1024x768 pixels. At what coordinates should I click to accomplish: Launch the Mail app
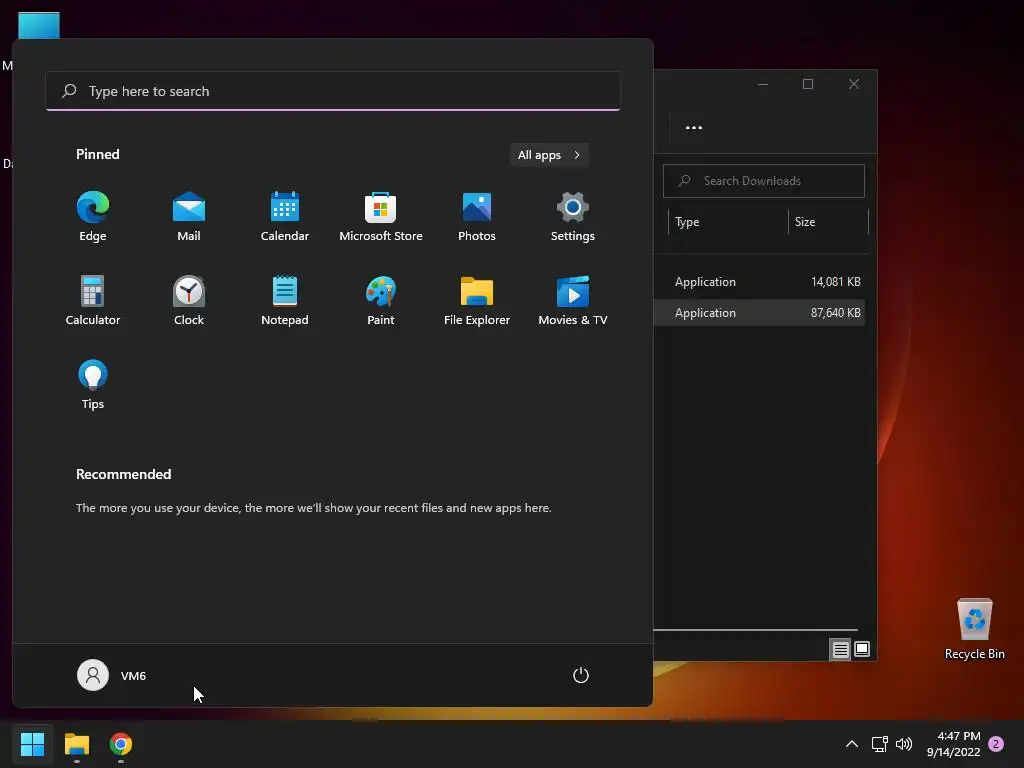point(189,217)
